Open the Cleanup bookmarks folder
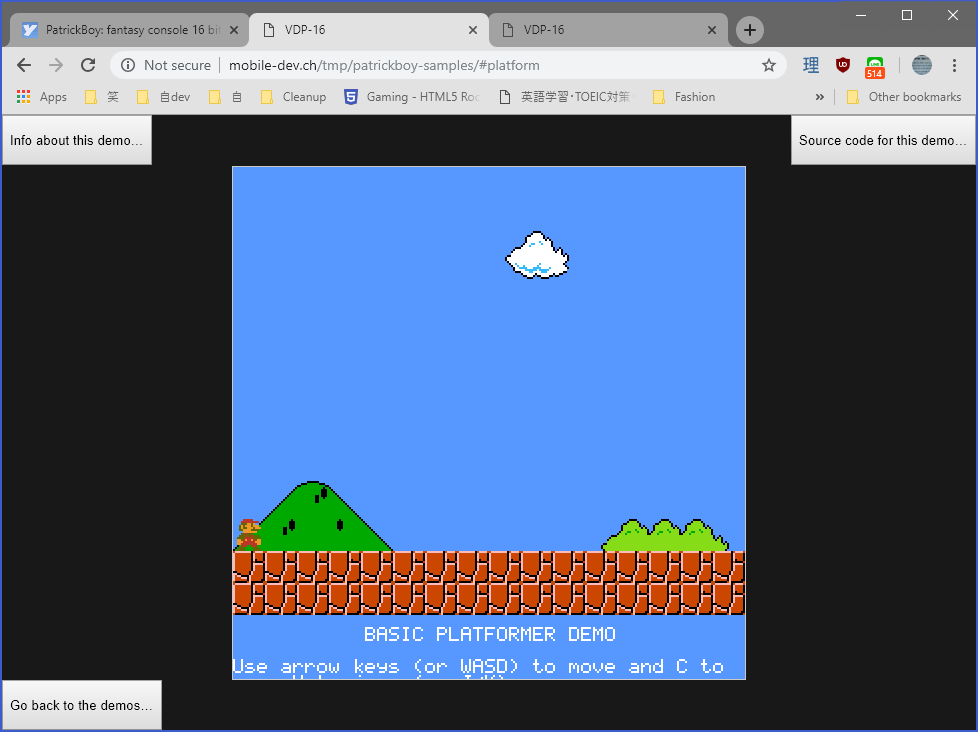 293,97
